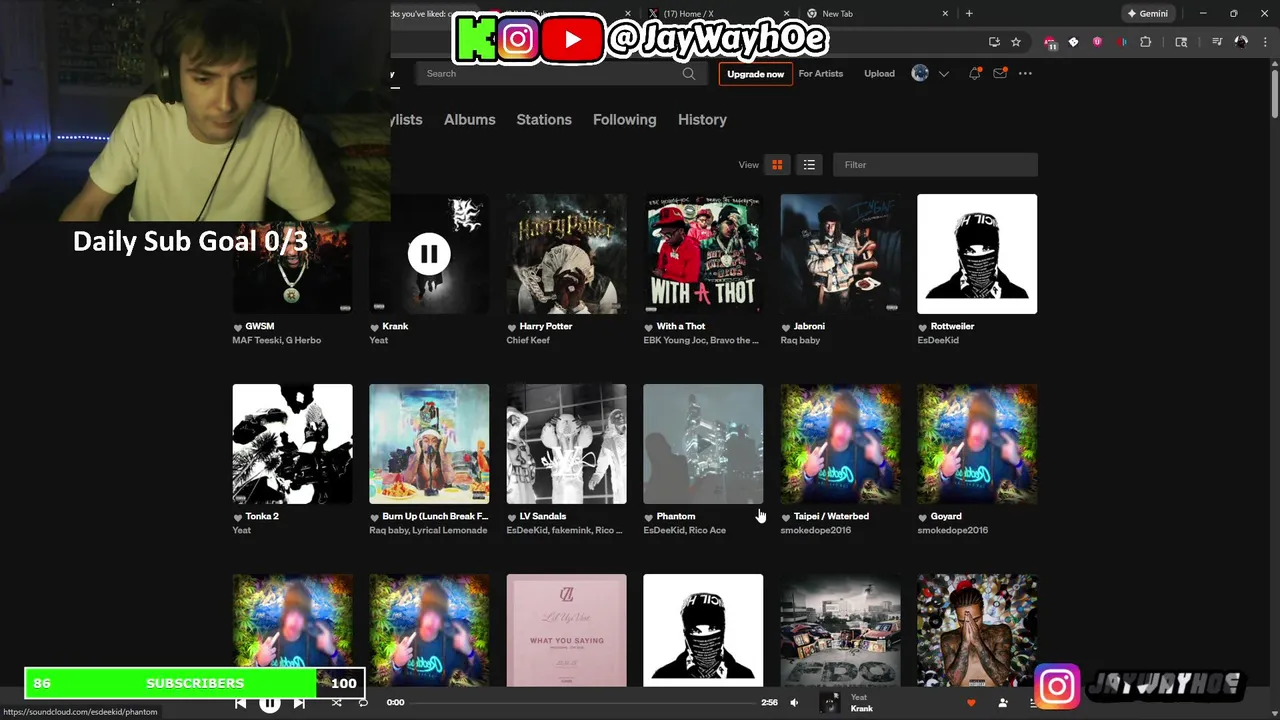Click the pause button in the player bar
The image size is (1280, 720).
pyautogui.click(x=270, y=703)
